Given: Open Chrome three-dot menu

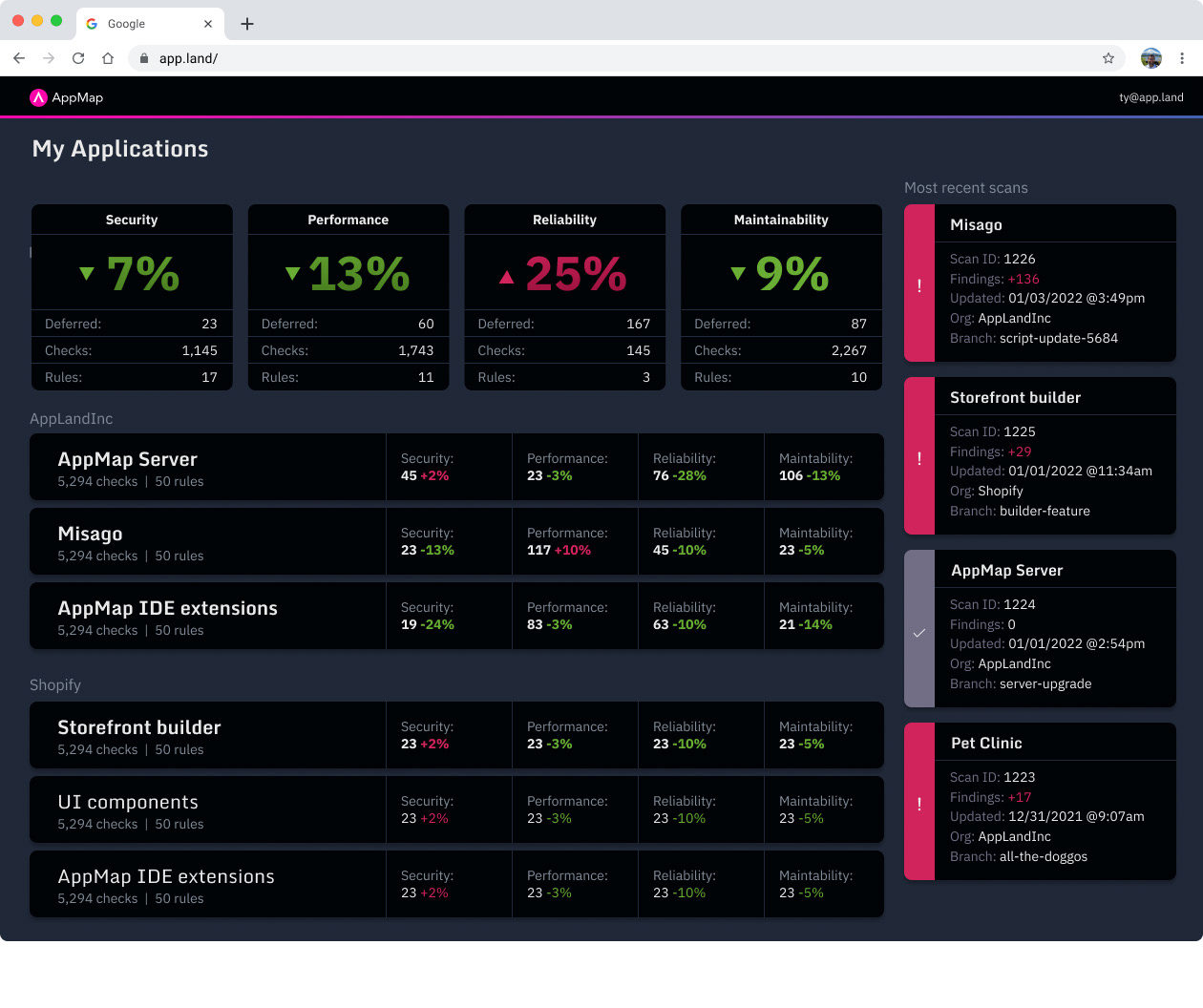Looking at the screenshot, I should [x=1182, y=58].
